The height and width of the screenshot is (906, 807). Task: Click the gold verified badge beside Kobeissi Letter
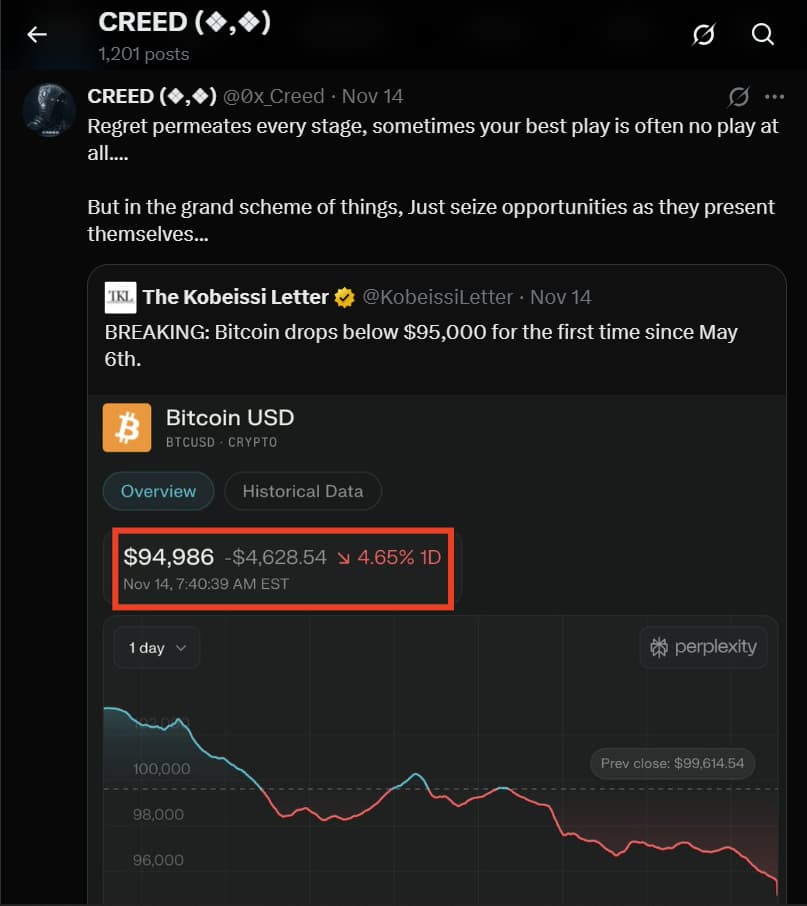(344, 297)
